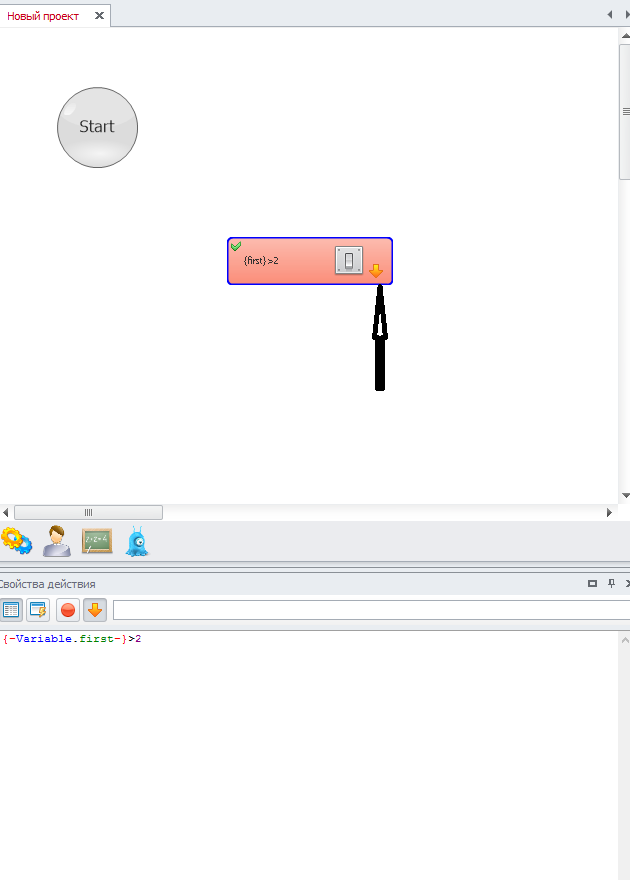Switch to the Новый проект tab
Image resolution: width=630 pixels, height=880 pixels.
coord(43,16)
